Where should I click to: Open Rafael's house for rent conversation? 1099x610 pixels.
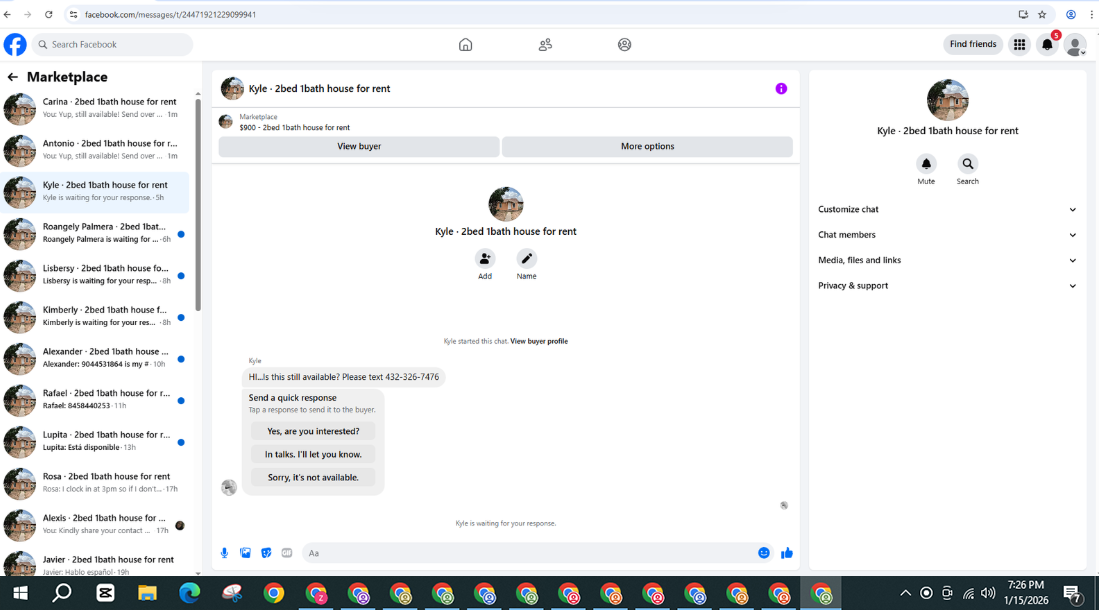95,400
